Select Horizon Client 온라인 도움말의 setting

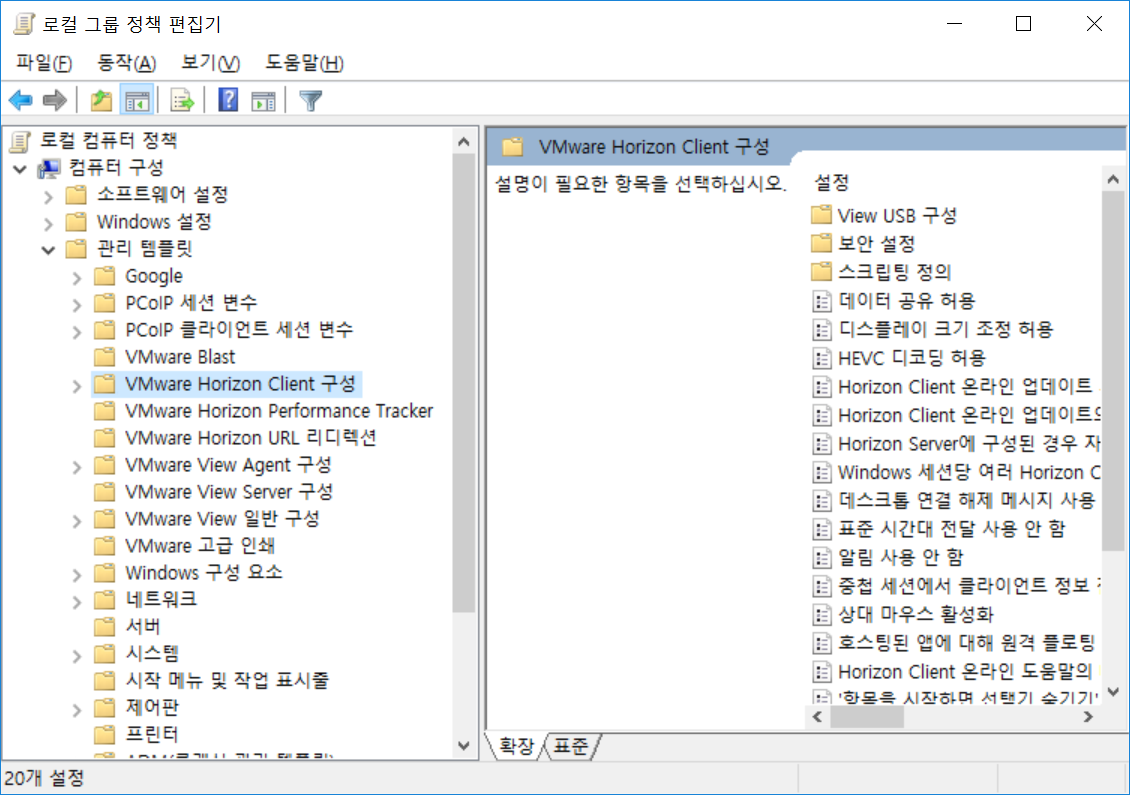pyautogui.click(x=953, y=672)
